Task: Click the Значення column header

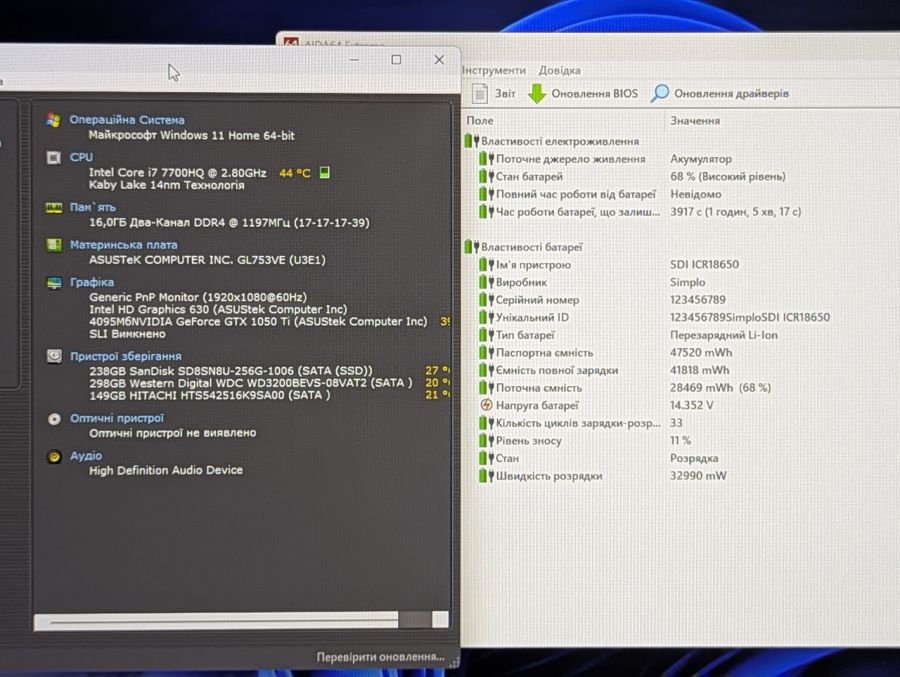Action: pos(695,121)
